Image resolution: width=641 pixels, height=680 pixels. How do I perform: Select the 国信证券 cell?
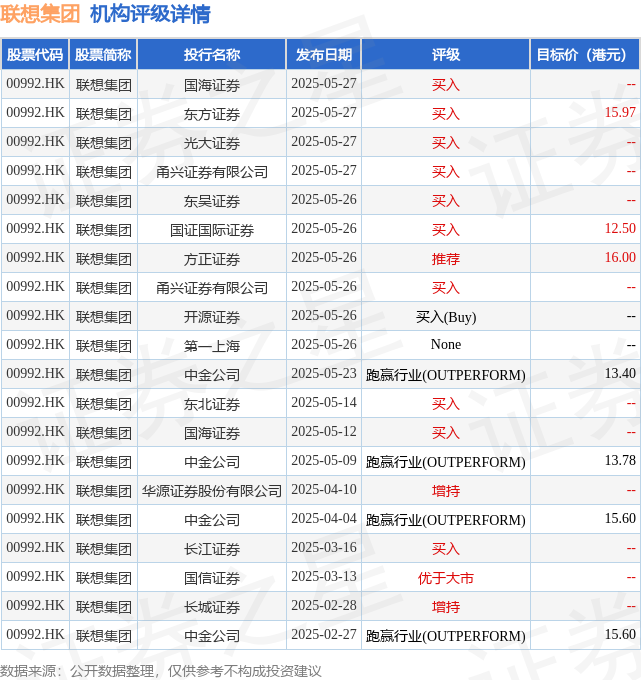pos(212,578)
